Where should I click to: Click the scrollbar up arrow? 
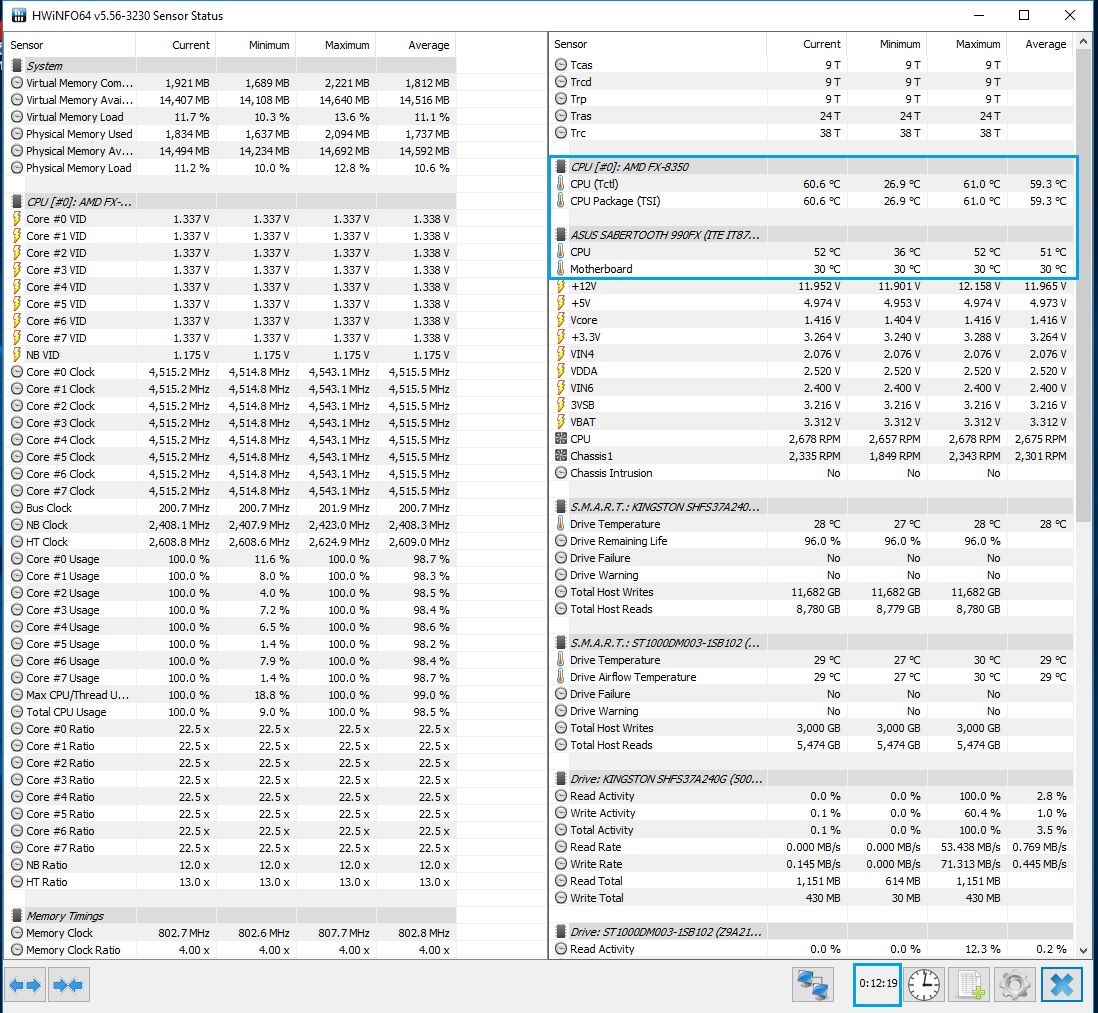[1084, 41]
